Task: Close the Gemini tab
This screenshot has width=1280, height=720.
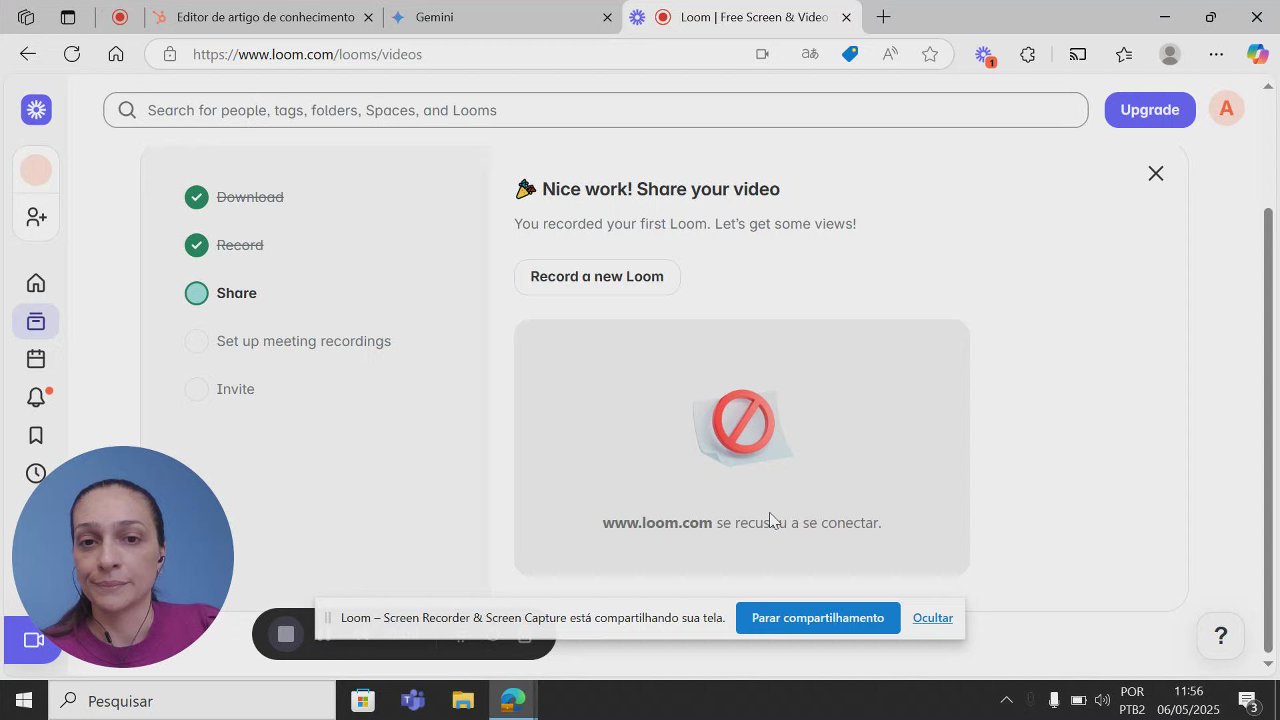Action: pyautogui.click(x=607, y=17)
